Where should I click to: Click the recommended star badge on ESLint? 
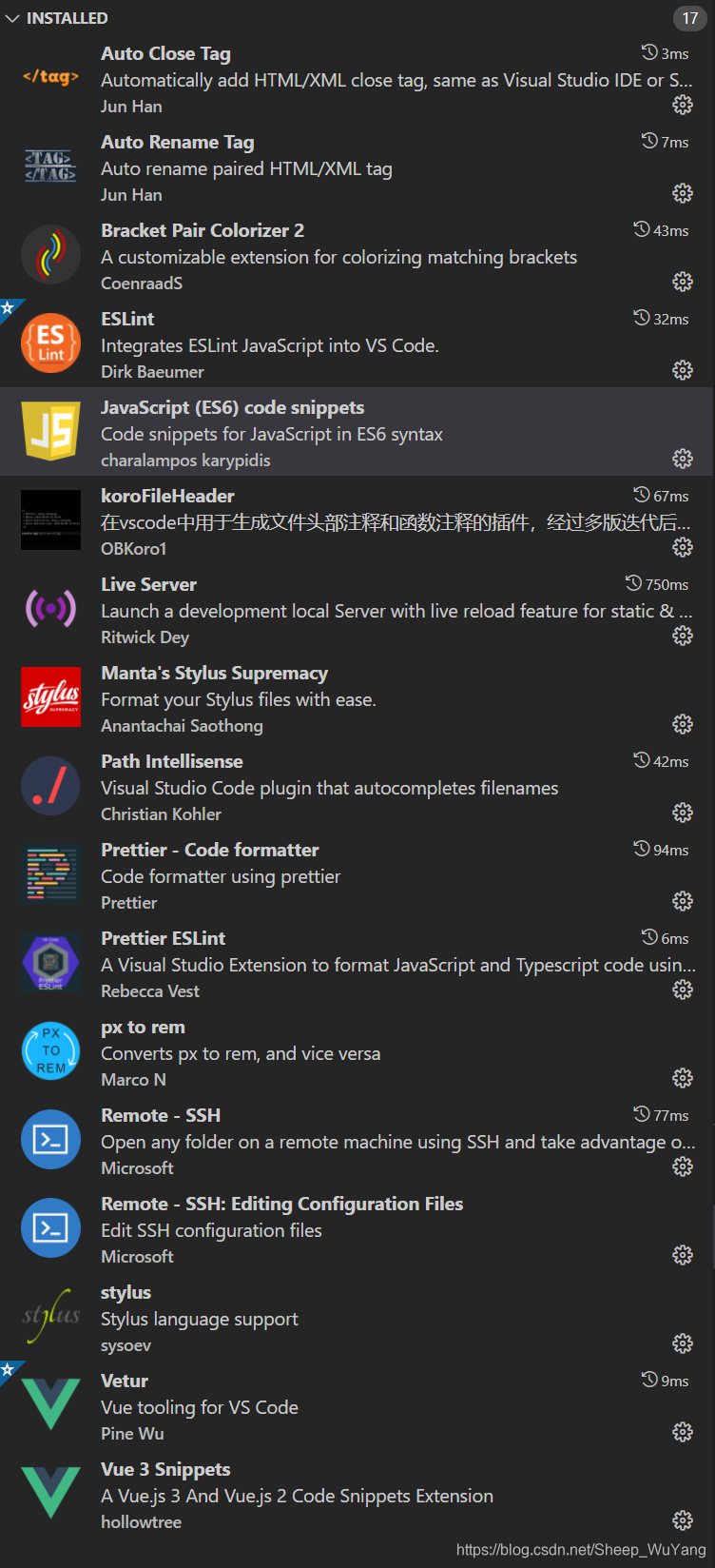click(x=8, y=307)
